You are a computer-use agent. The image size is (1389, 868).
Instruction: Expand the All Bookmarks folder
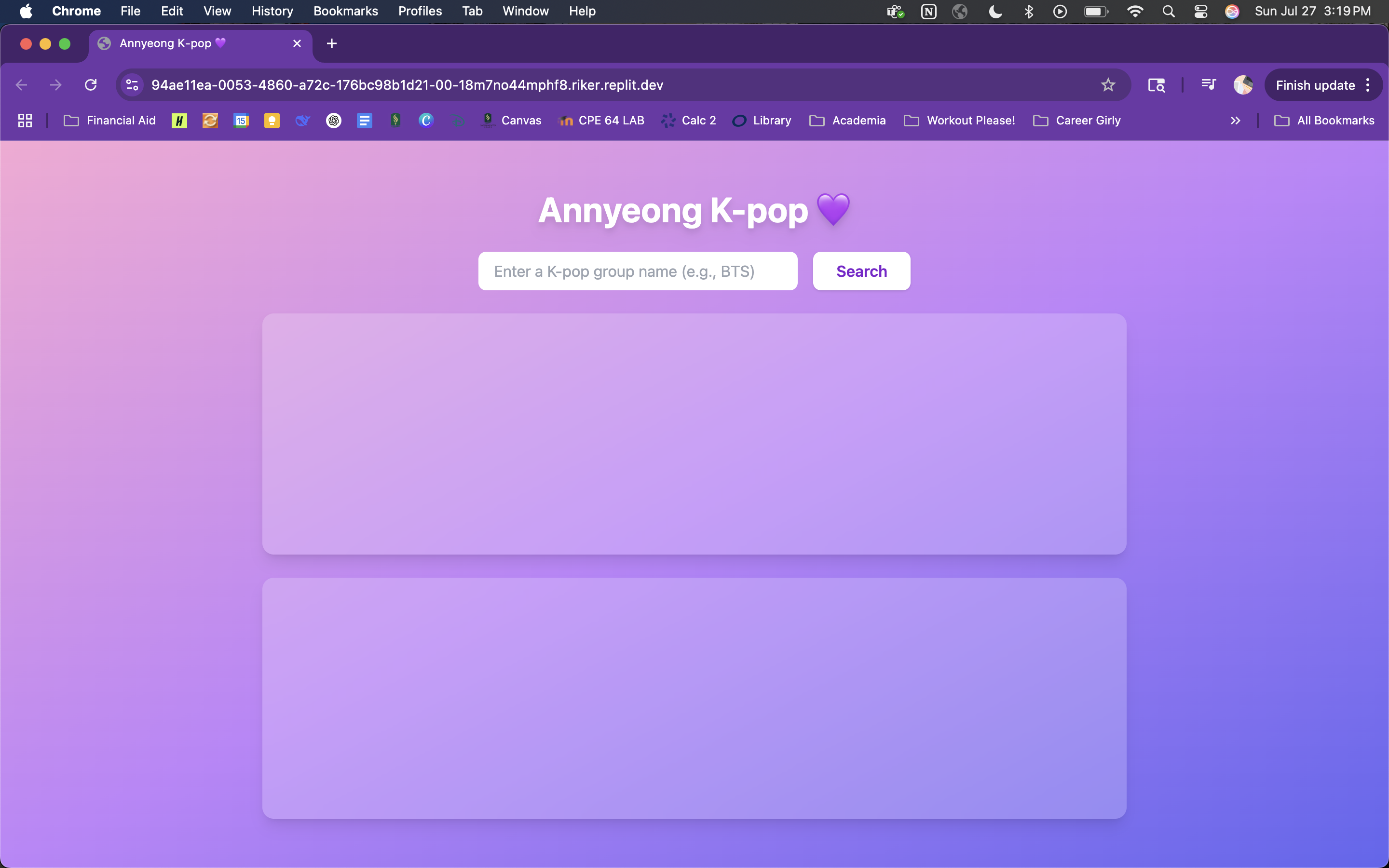coord(1324,121)
